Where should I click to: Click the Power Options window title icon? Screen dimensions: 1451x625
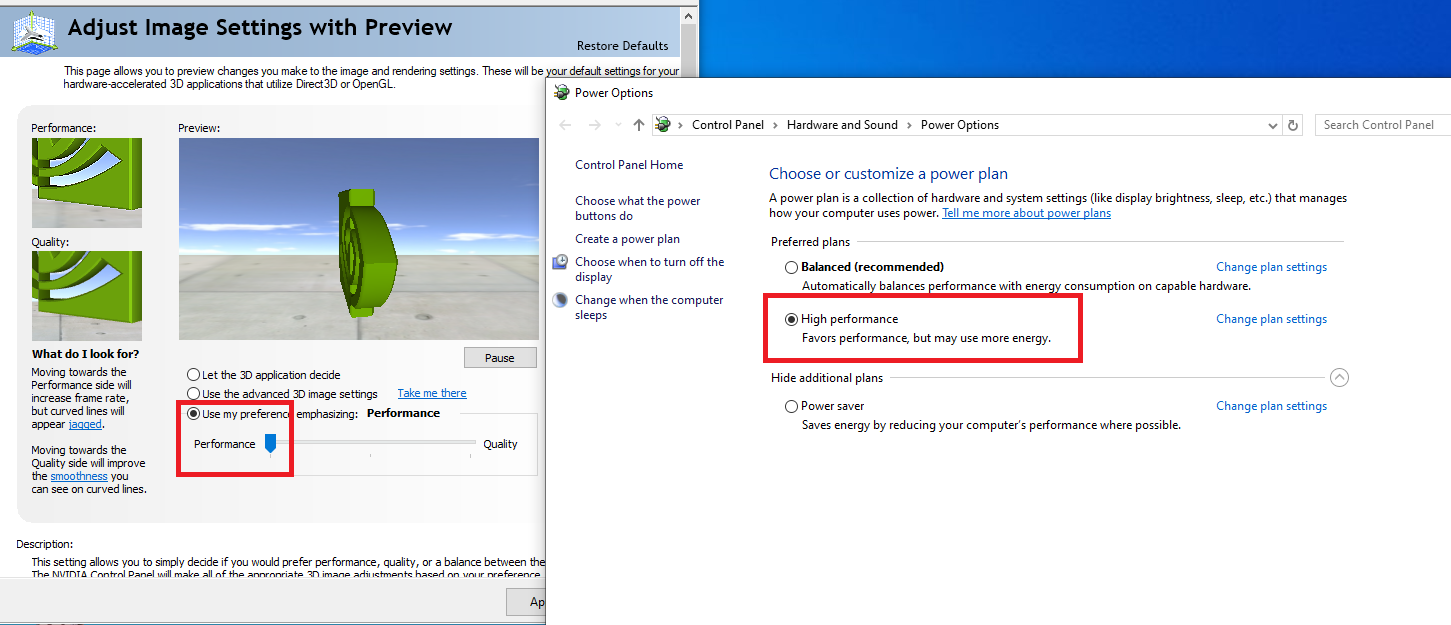(562, 93)
